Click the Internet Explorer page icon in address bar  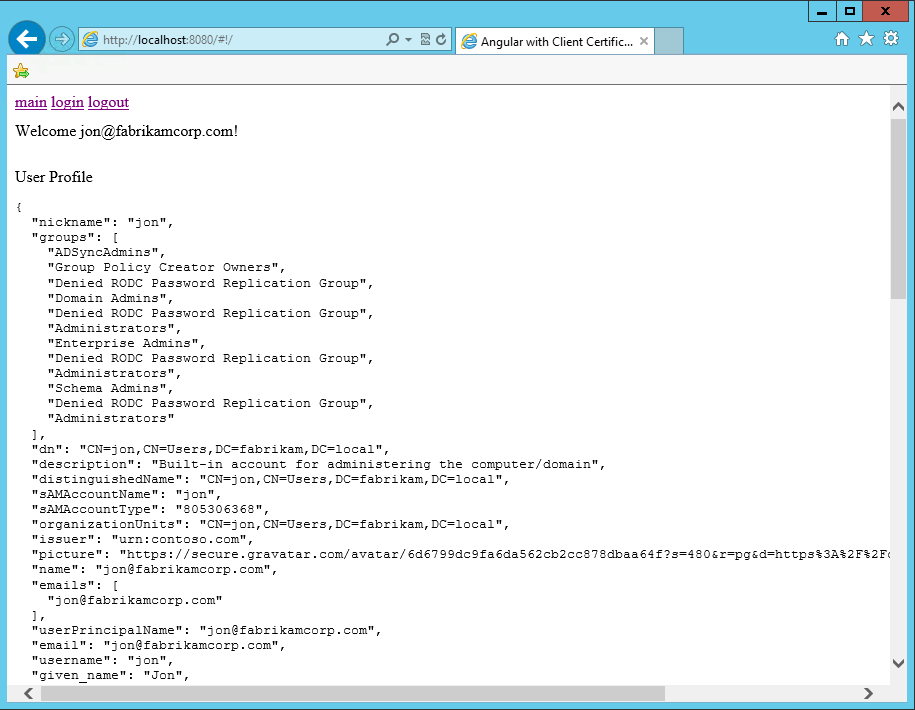(x=88, y=40)
